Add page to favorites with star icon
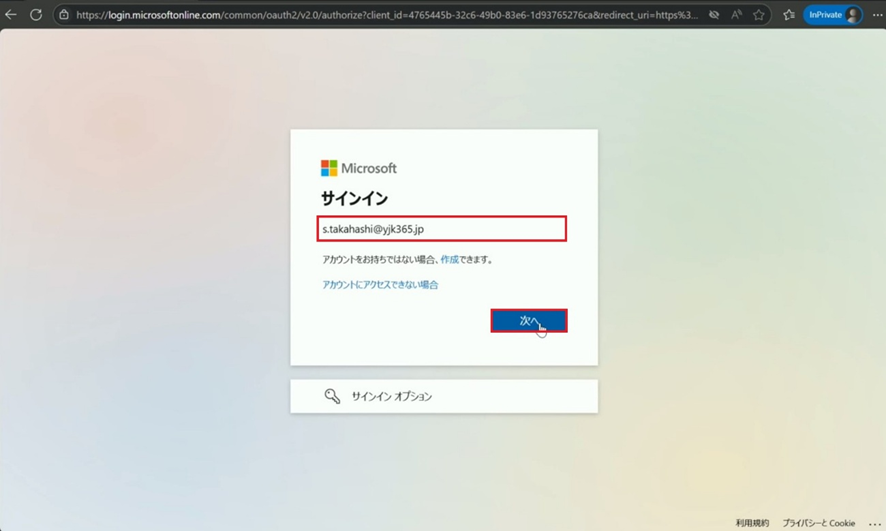886x531 pixels. (759, 15)
